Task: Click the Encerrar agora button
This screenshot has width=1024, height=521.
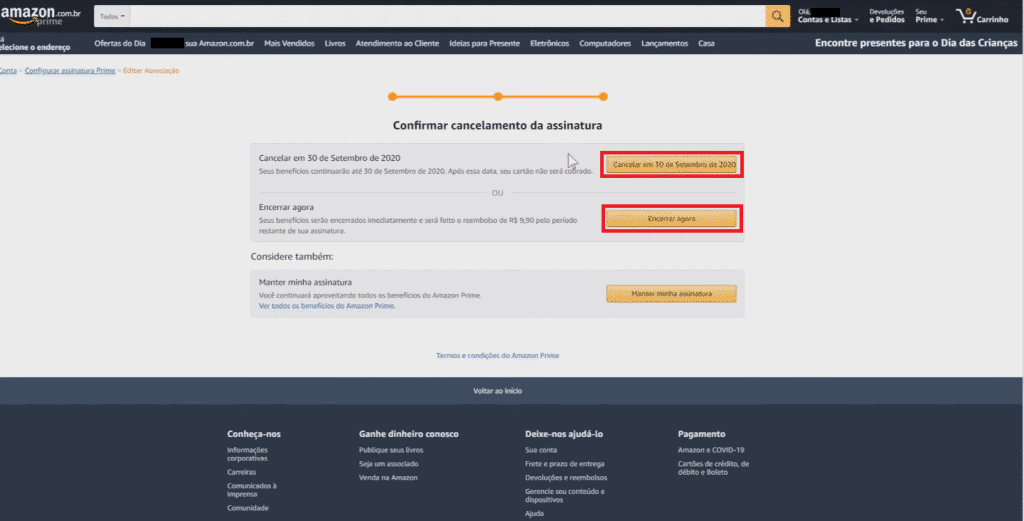Action: [x=671, y=219]
